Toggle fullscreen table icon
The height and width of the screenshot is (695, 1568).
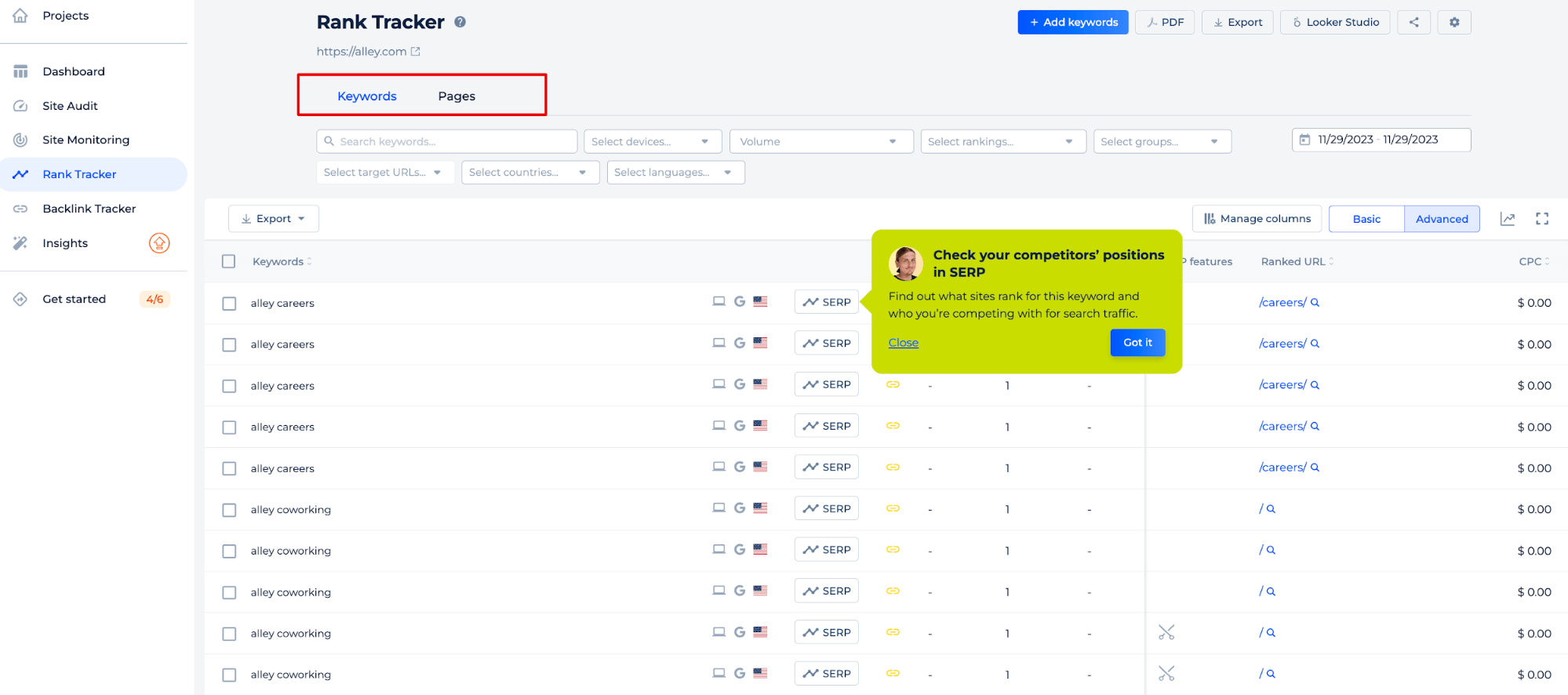1542,219
